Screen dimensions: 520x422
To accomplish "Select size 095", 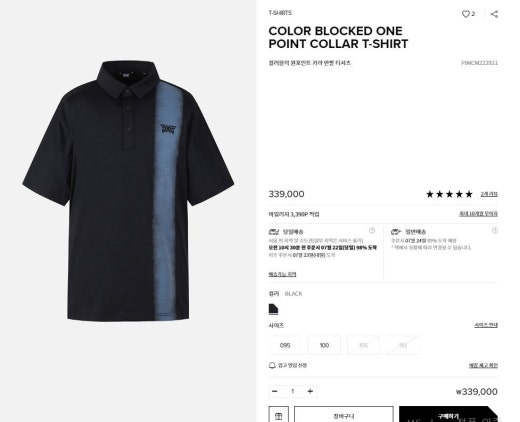I will [285, 345].
